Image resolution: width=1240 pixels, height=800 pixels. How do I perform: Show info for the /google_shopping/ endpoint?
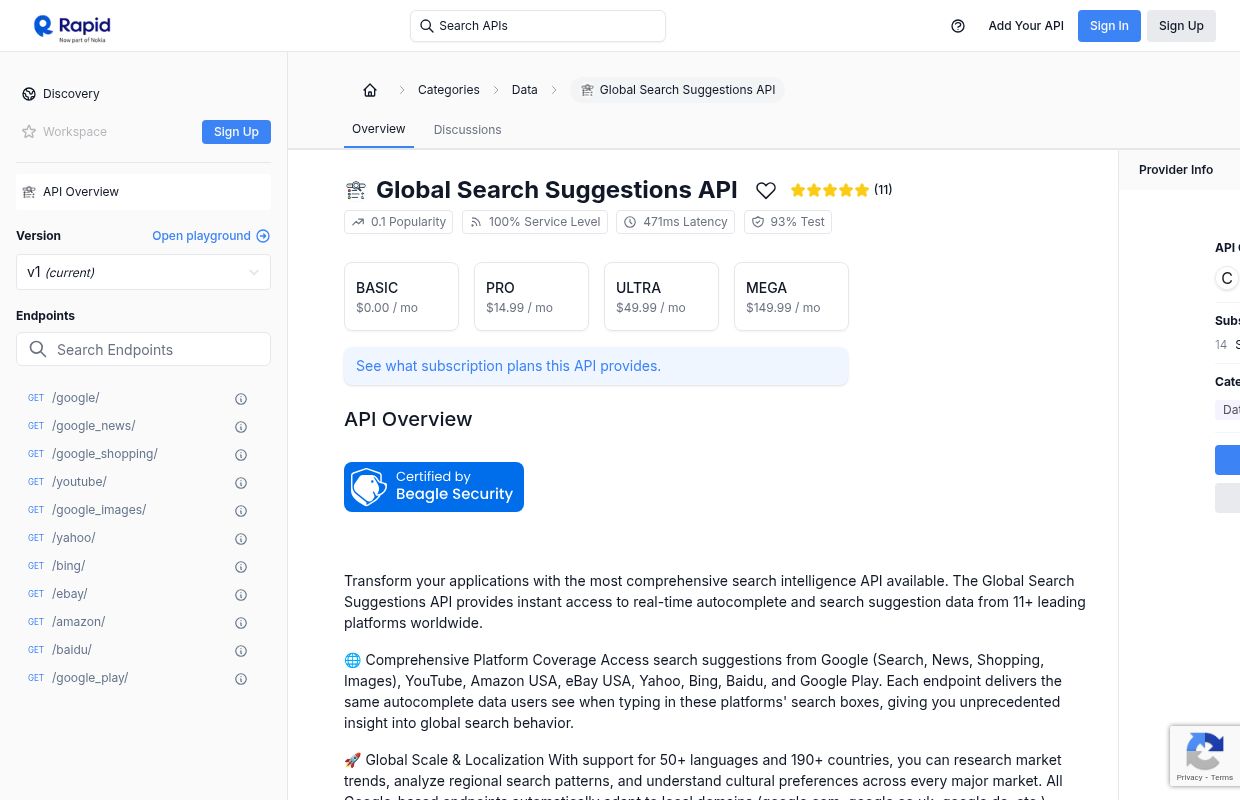tap(241, 455)
